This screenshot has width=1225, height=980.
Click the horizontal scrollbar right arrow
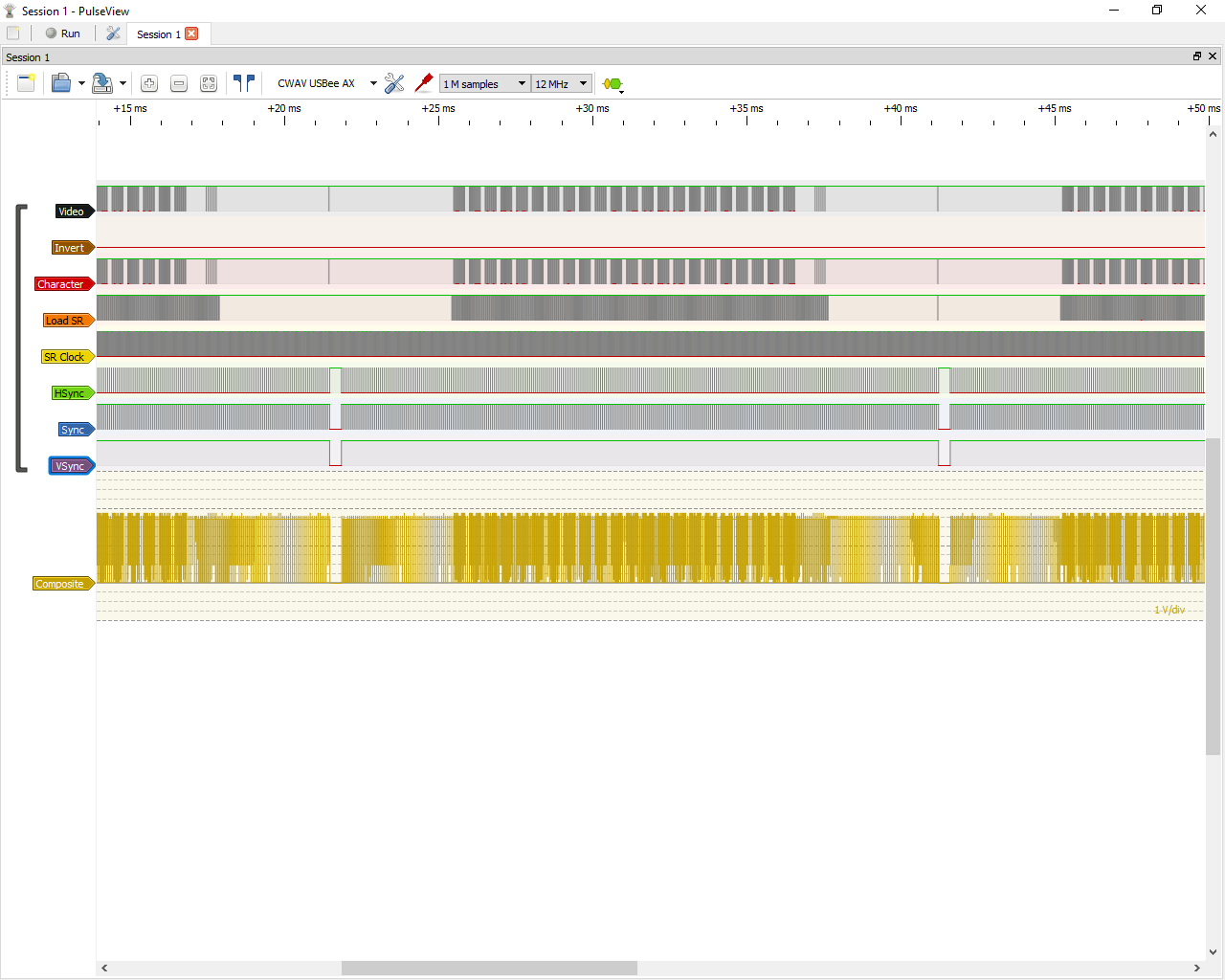pyautogui.click(x=1197, y=968)
